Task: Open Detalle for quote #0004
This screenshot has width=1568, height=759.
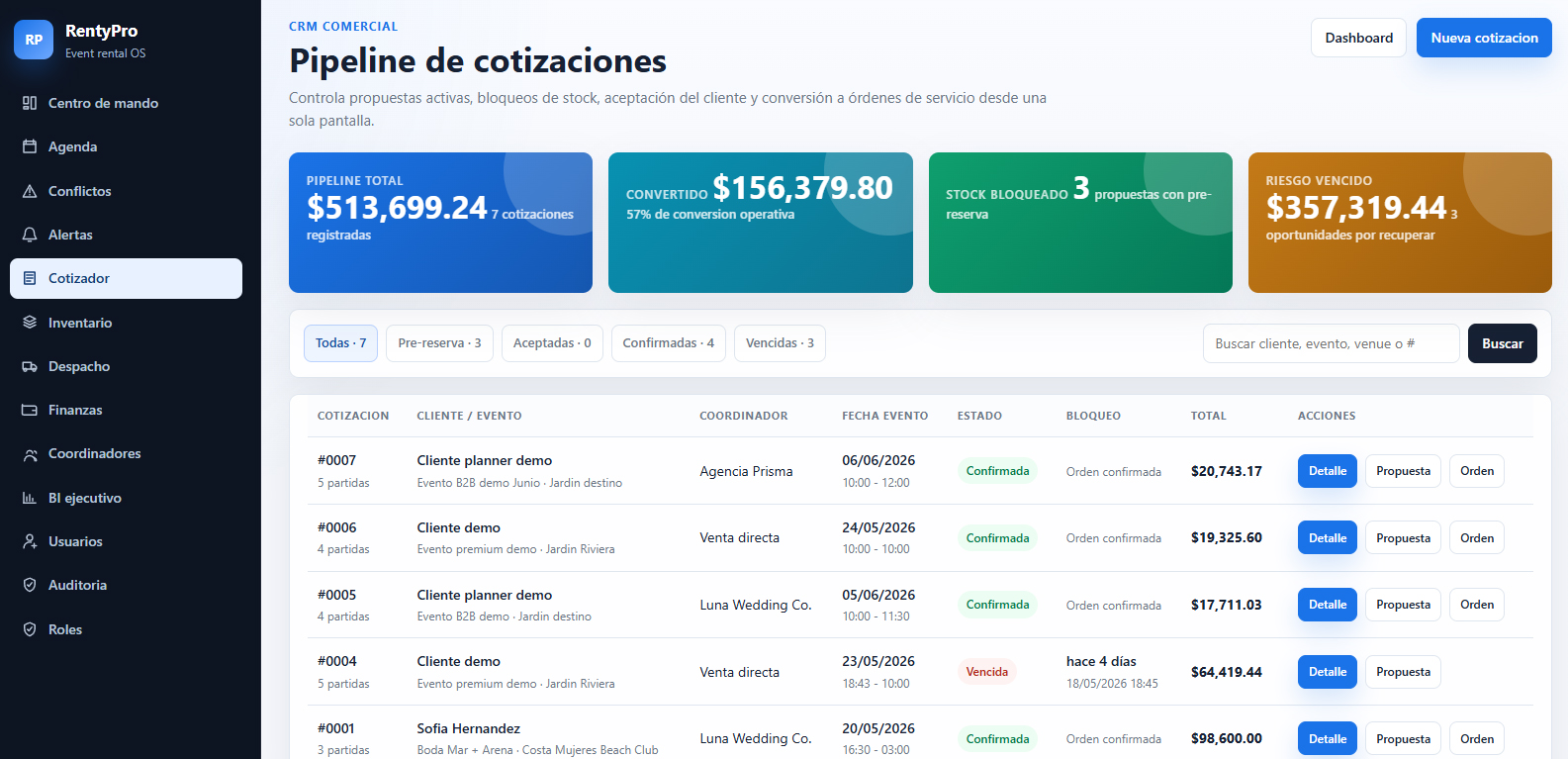Action: click(1328, 672)
